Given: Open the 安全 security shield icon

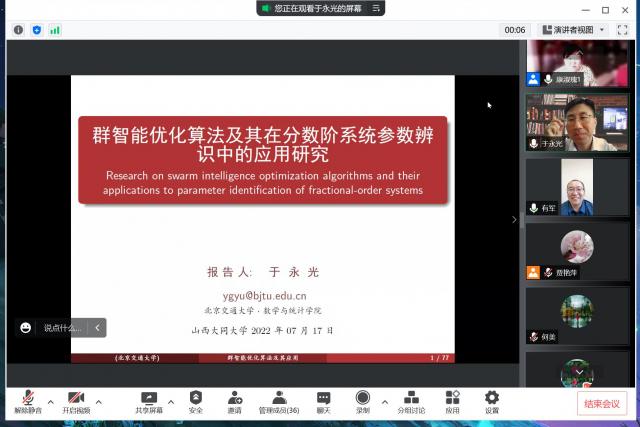Looking at the screenshot, I should [195, 402].
